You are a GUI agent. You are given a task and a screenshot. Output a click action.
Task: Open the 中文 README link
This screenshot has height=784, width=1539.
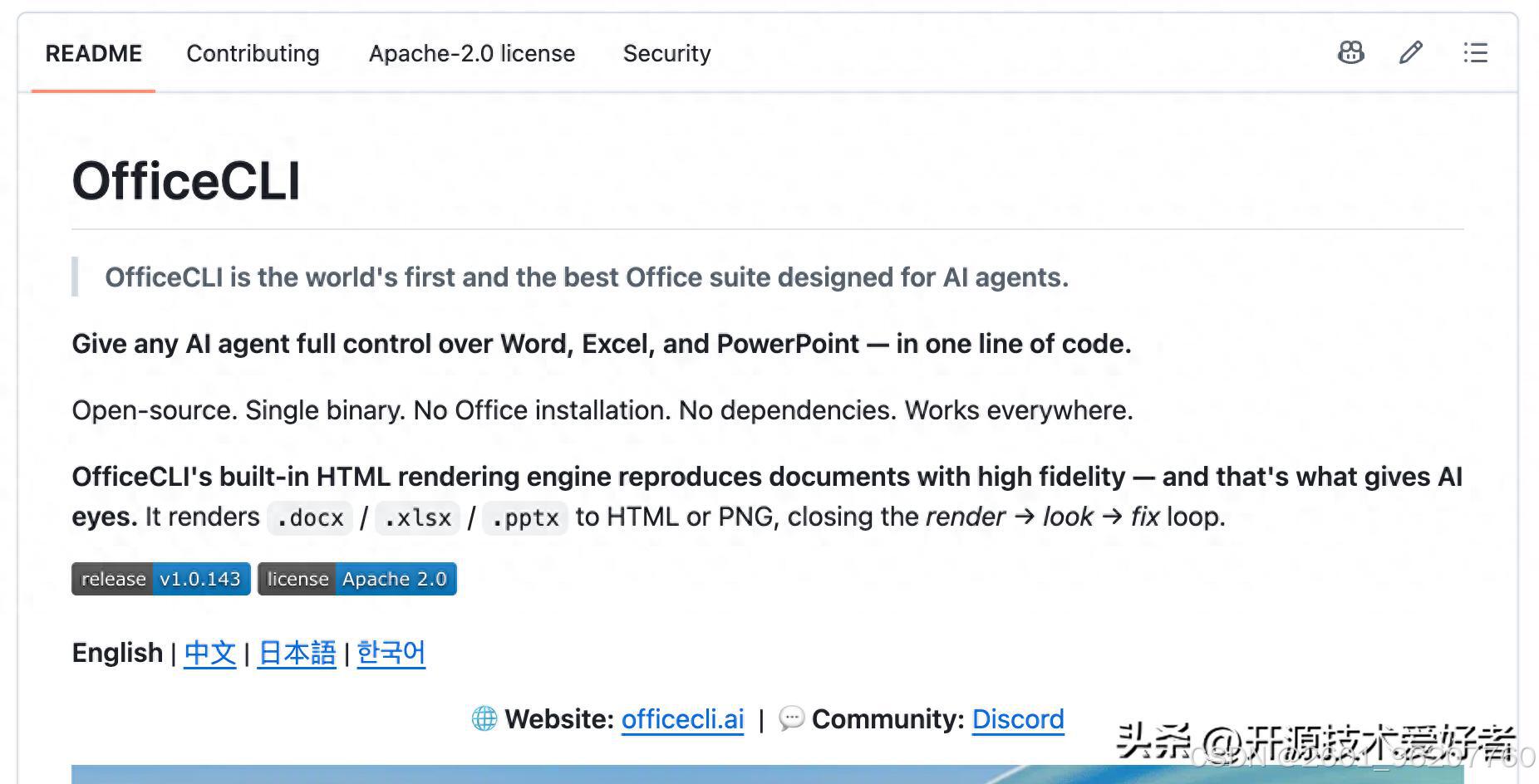(210, 653)
